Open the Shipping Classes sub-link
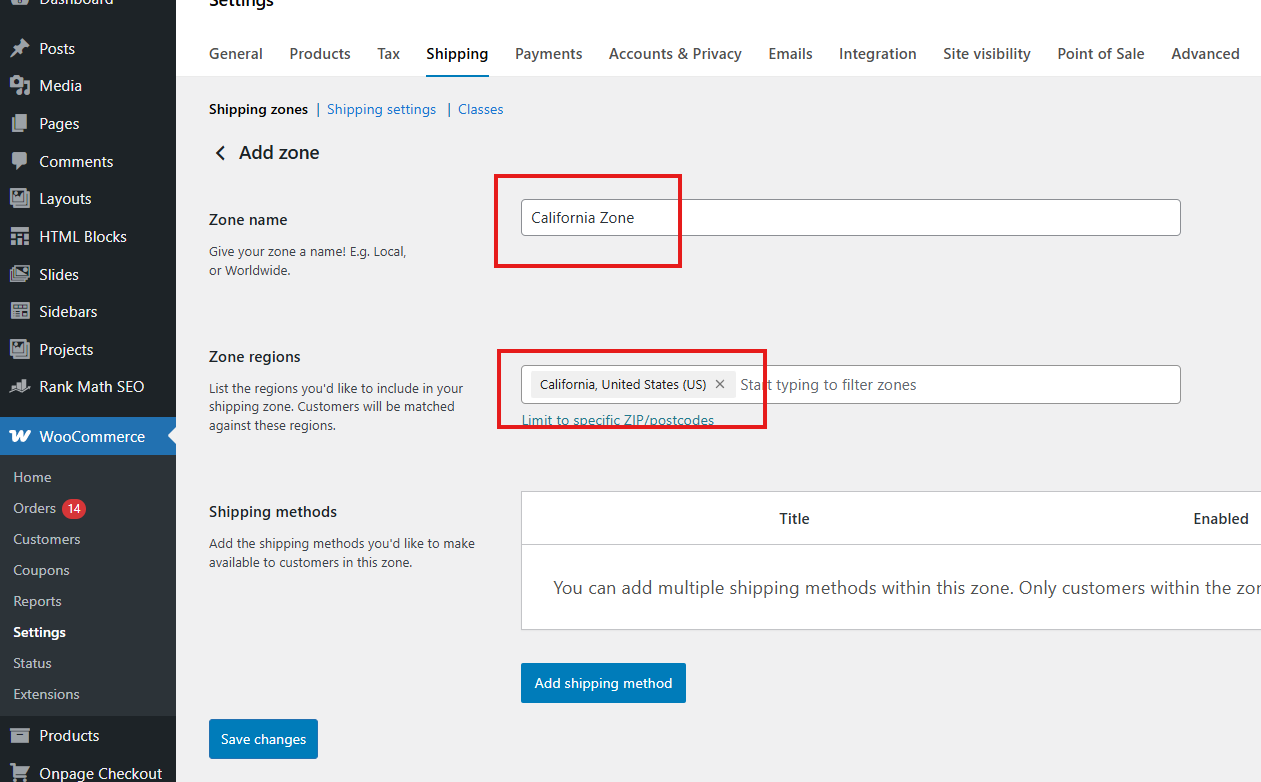This screenshot has height=782, width=1261. (480, 110)
